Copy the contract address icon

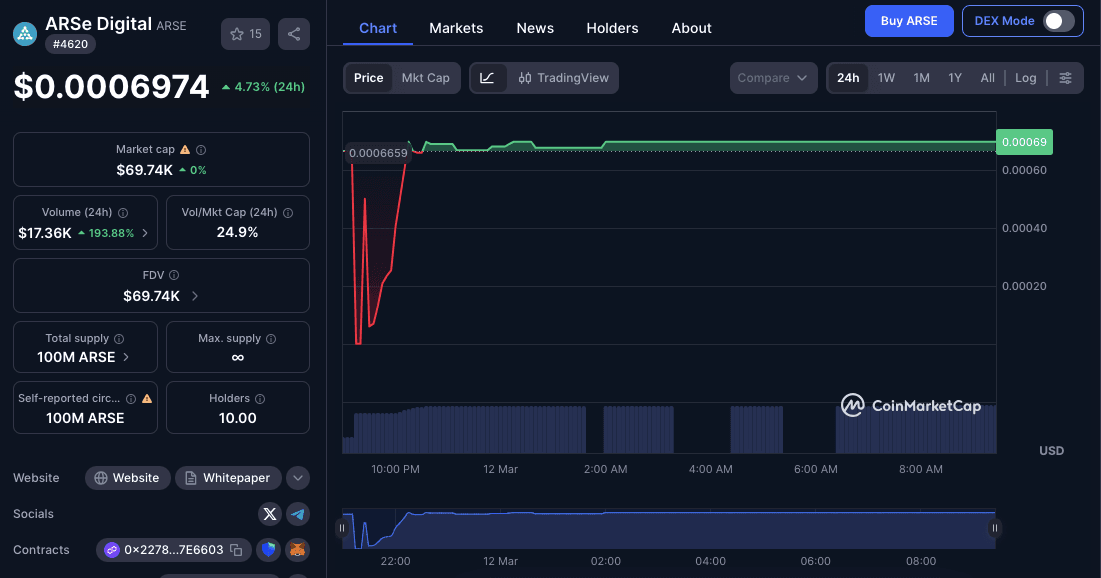[236, 549]
